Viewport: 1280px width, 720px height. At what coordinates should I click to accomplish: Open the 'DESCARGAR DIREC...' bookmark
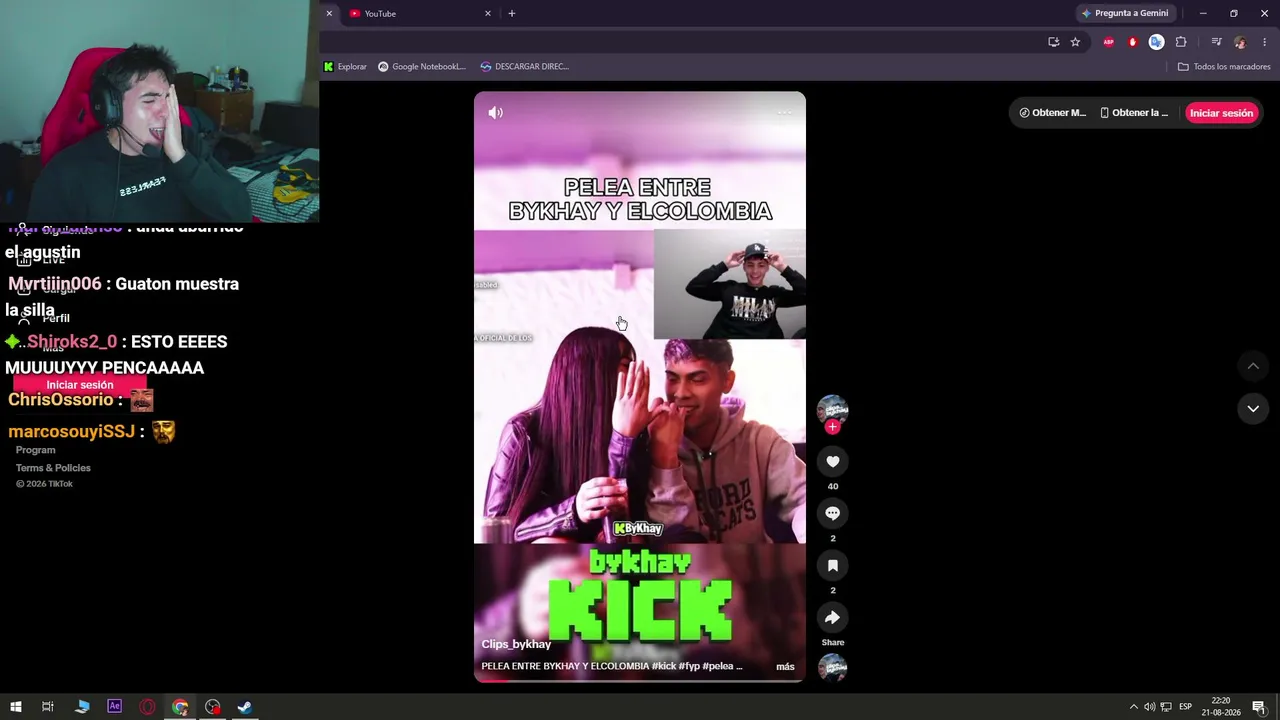point(524,67)
